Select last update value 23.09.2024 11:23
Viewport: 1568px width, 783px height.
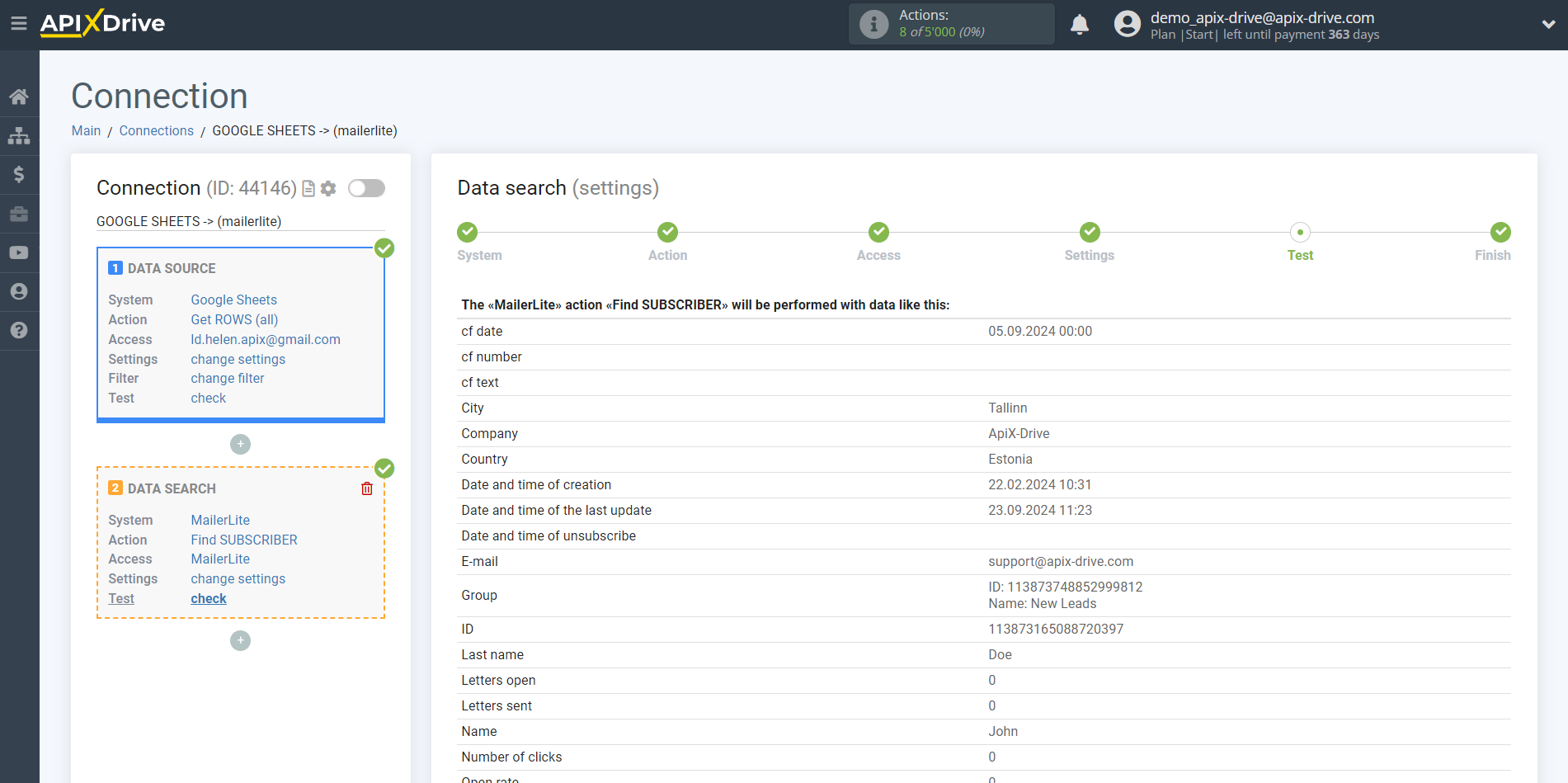pyautogui.click(x=1040, y=511)
